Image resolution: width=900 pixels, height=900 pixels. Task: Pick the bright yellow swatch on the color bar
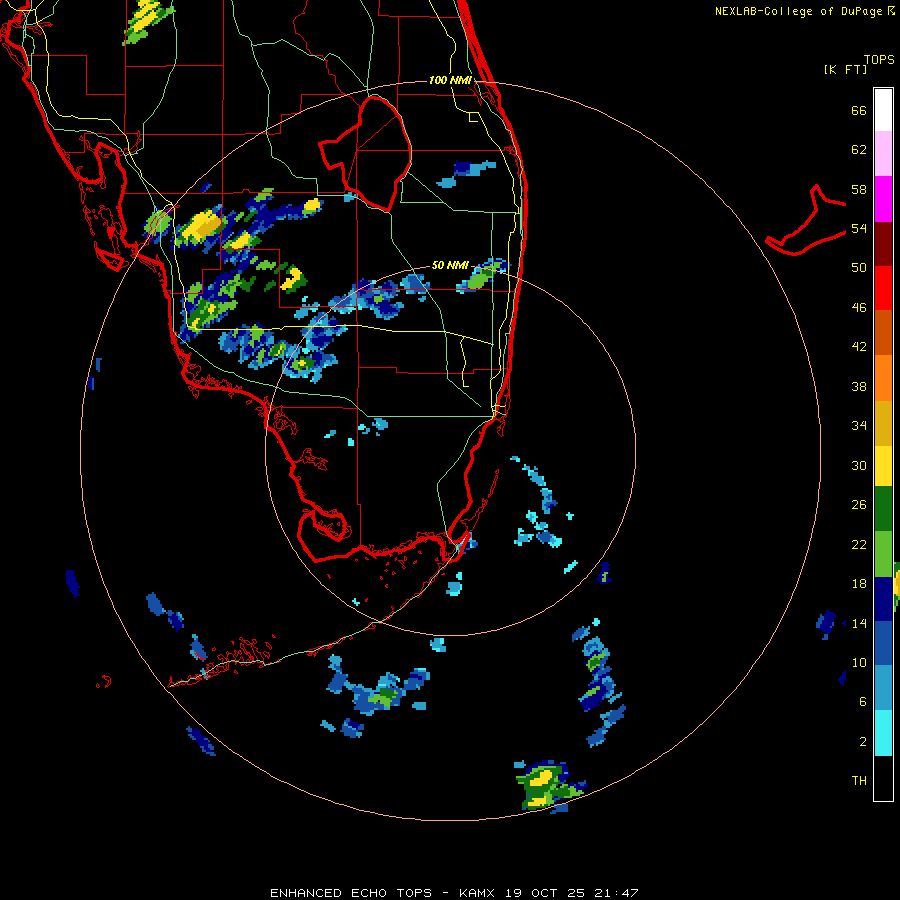click(883, 465)
